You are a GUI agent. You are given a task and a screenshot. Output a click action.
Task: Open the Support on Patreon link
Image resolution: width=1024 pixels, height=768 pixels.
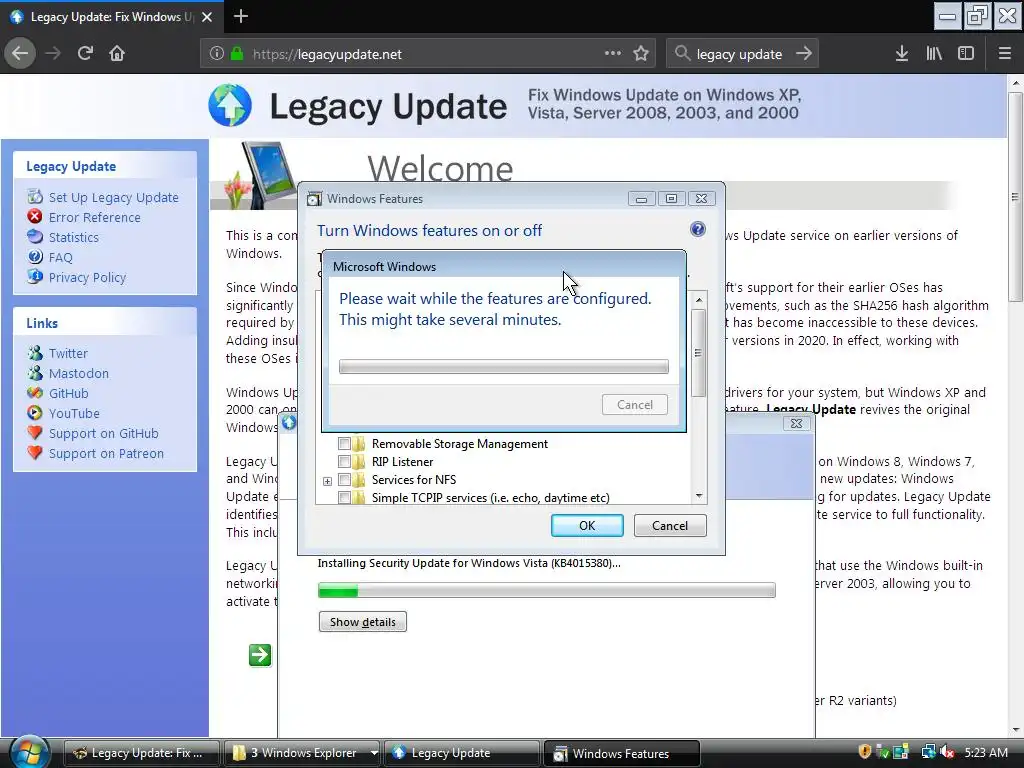pyautogui.click(x=106, y=454)
